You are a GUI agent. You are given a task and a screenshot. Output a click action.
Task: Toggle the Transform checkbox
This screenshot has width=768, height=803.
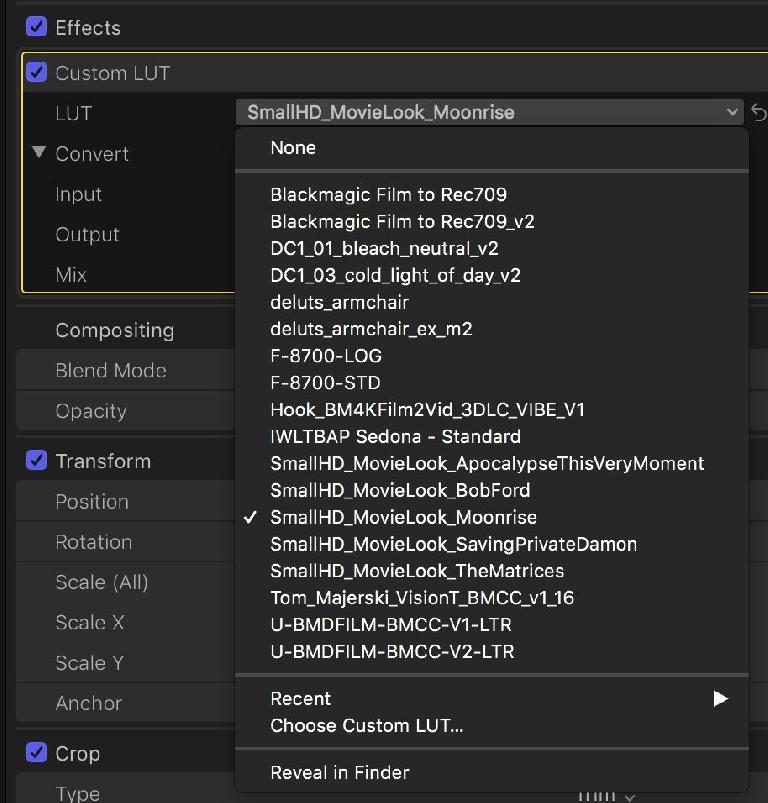(36, 460)
